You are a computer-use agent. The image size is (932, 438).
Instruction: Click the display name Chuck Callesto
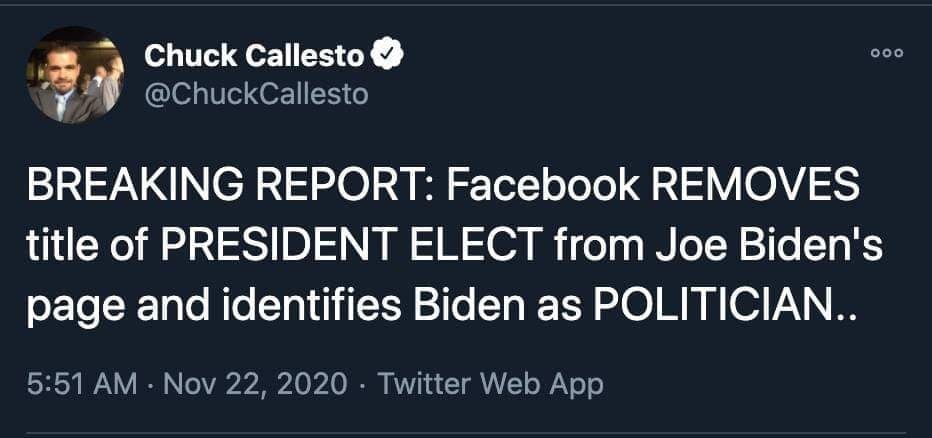point(255,56)
